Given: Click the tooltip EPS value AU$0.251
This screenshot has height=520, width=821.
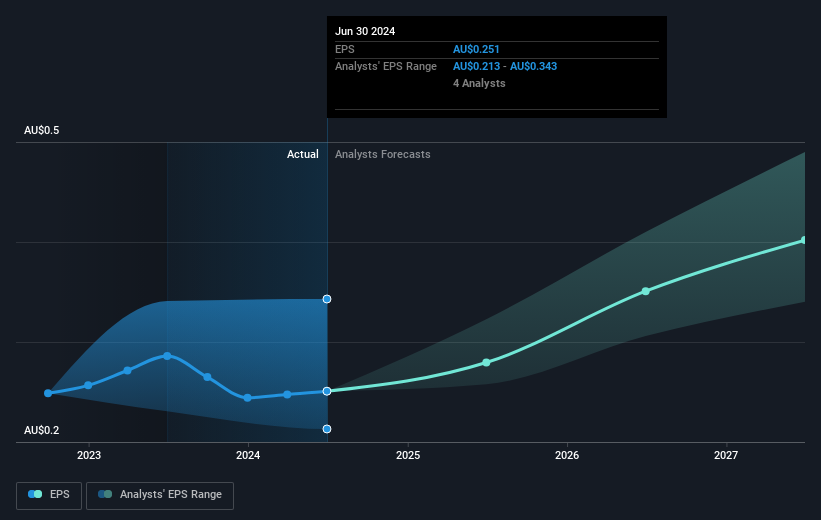Looking at the screenshot, I should pyautogui.click(x=476, y=49).
